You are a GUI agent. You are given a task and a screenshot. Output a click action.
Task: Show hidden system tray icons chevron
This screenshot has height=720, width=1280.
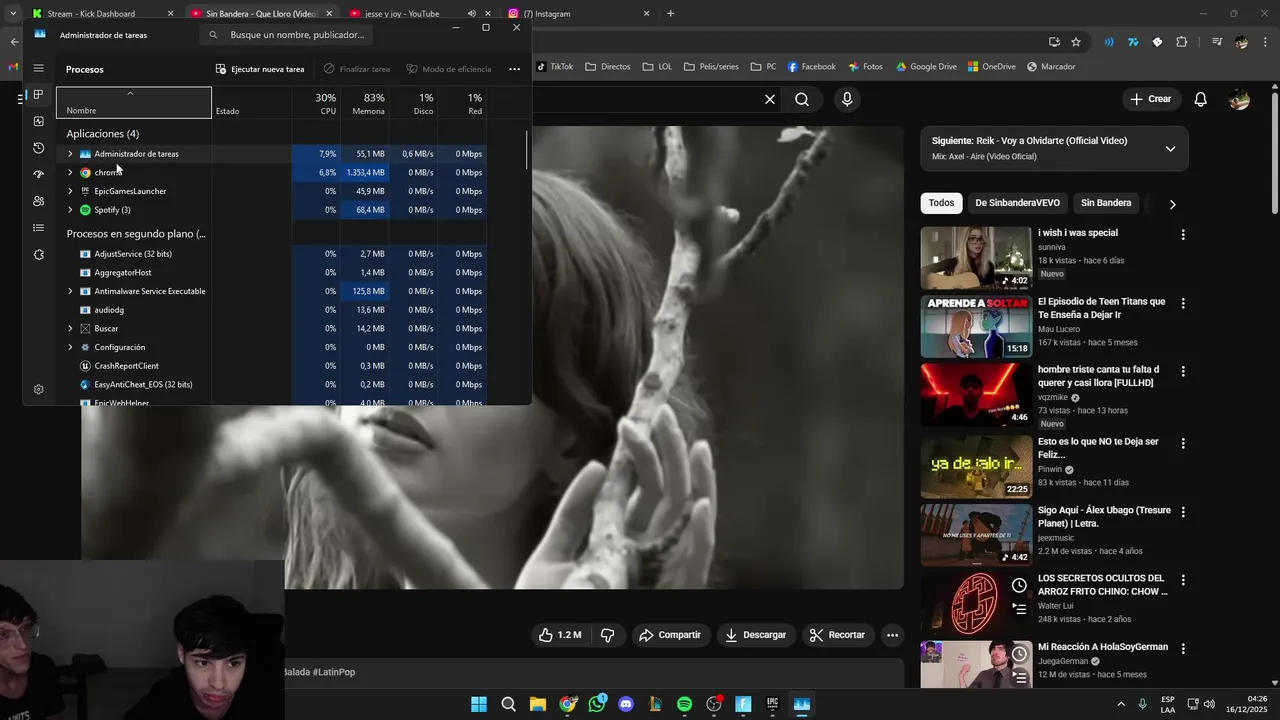pos(1120,704)
